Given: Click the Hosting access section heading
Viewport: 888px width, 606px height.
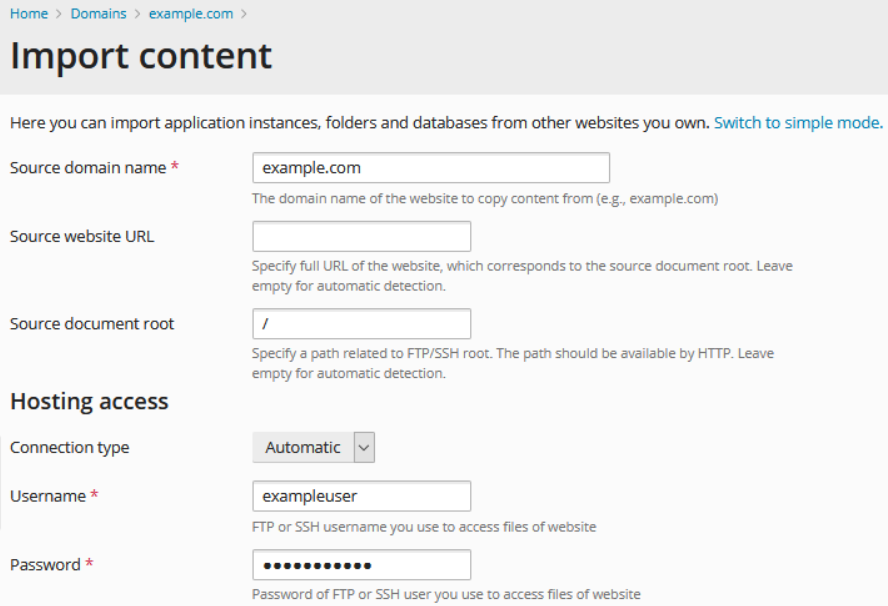Looking at the screenshot, I should click(89, 402).
